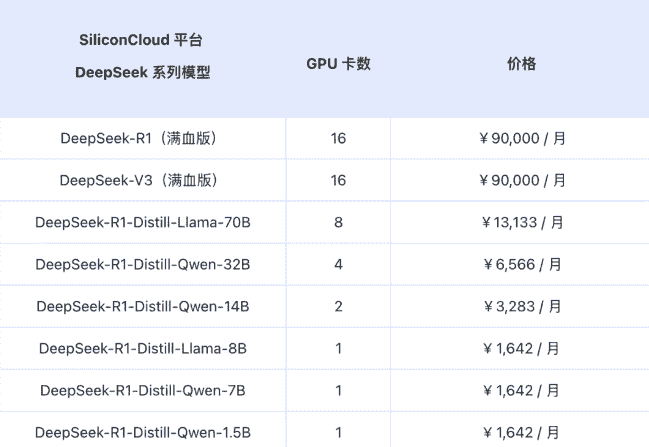This screenshot has width=649, height=447.
Task: Select the DeepSeek-R1-Distill-Qwen-14B model name
Action: 142,306
